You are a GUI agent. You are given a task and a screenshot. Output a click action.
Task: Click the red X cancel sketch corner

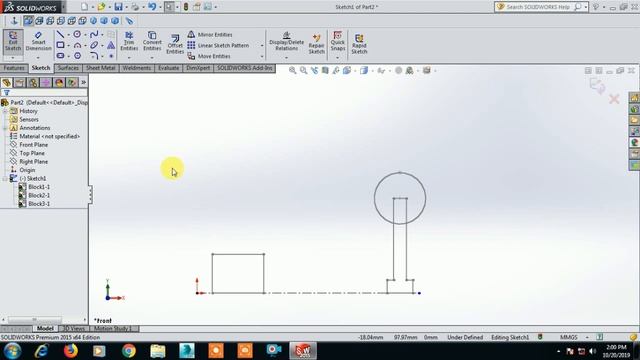point(614,99)
